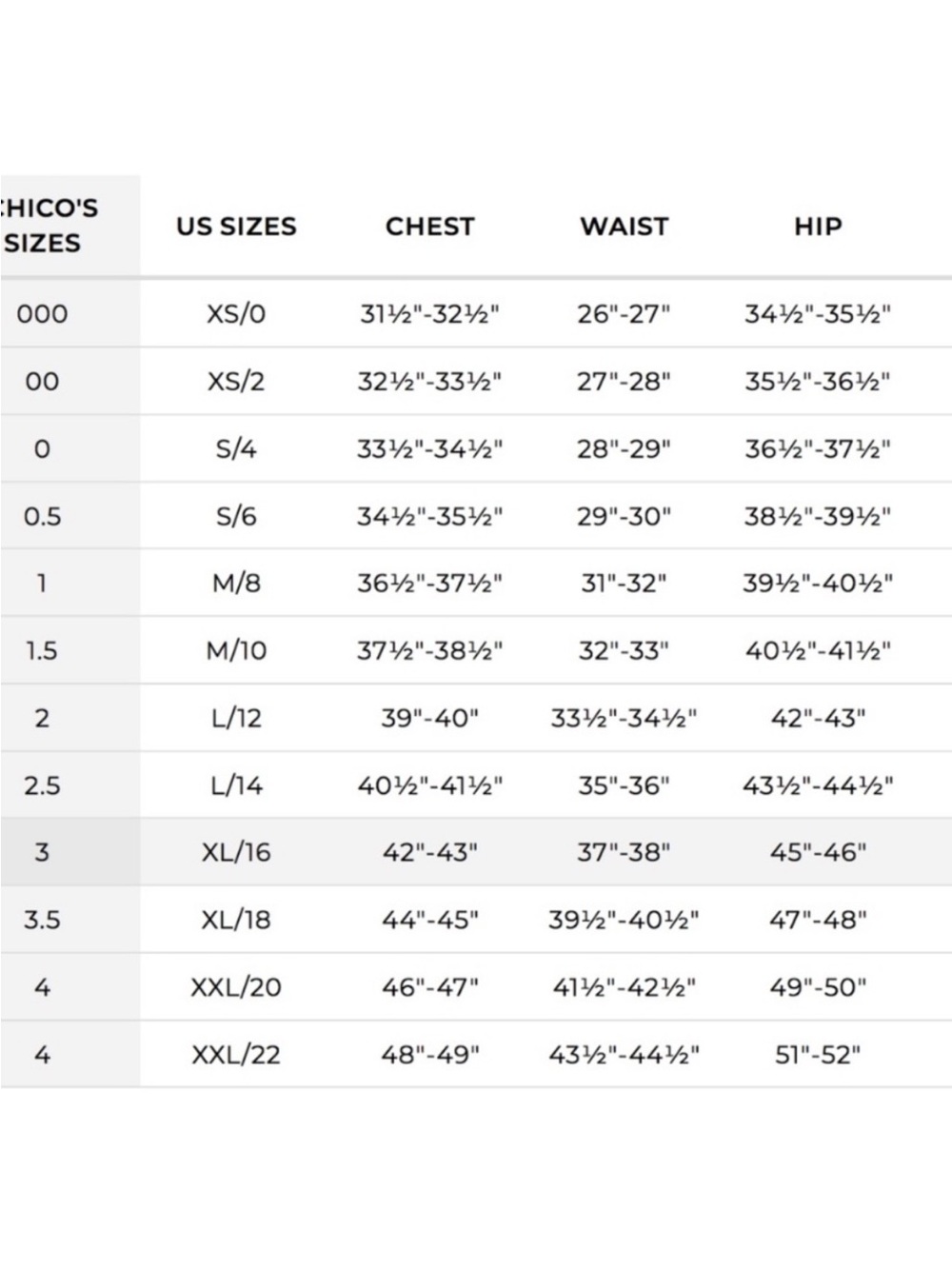Image resolution: width=952 pixels, height=1269 pixels.
Task: Select the hip value 42"-43"
Action: [x=818, y=718]
